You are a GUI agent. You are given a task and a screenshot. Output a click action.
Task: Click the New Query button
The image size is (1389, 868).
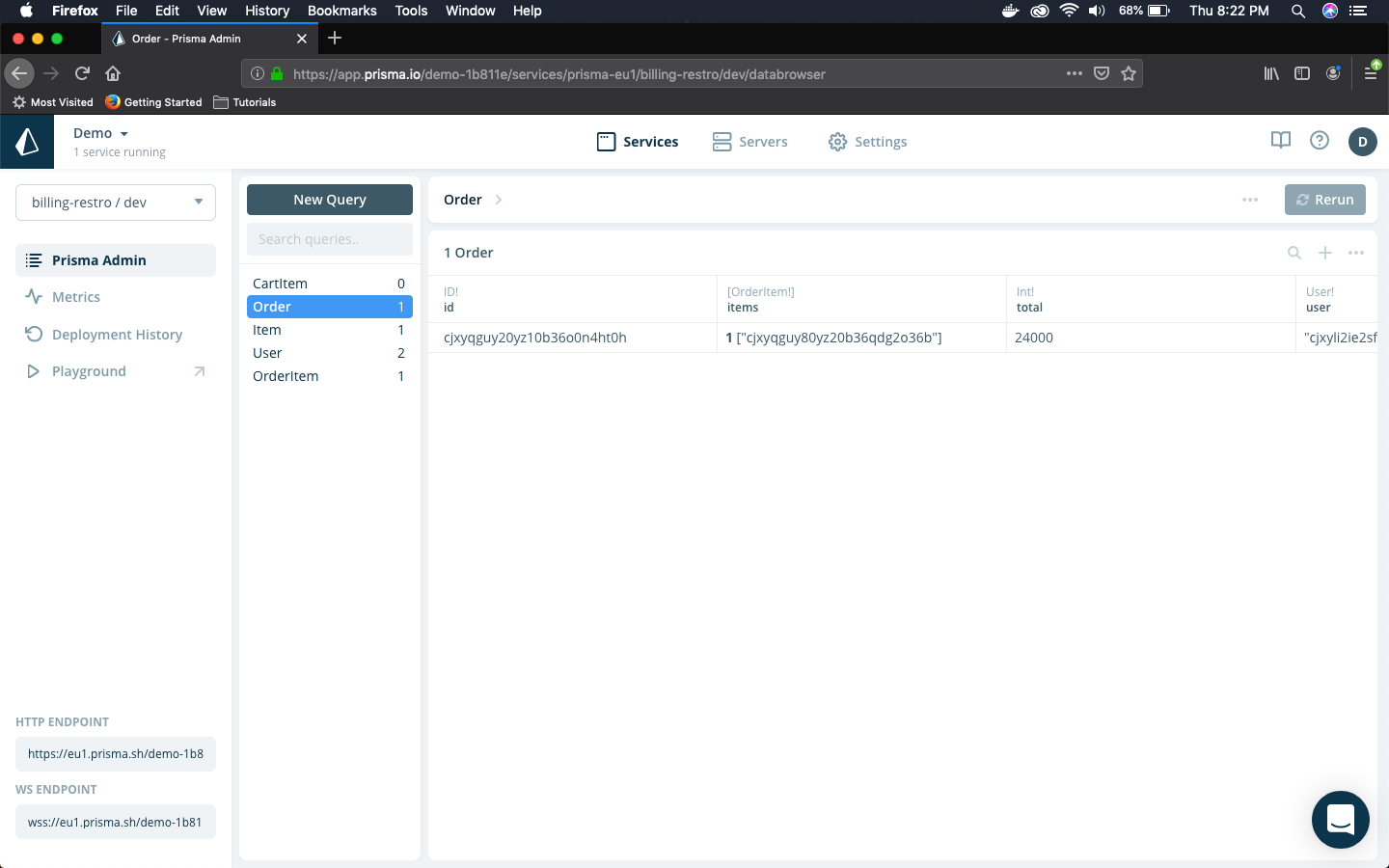330,200
